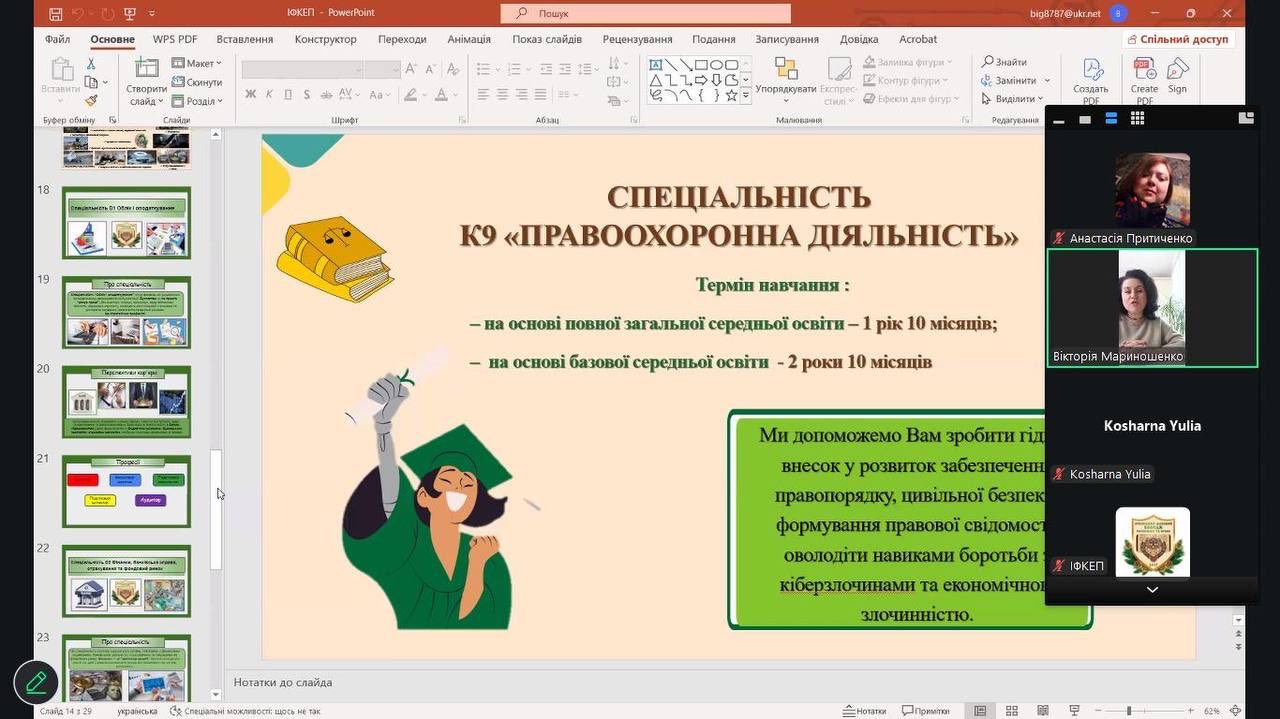The image size is (1280, 719).
Task: Switch to the Acrobat tab
Action: (918, 39)
